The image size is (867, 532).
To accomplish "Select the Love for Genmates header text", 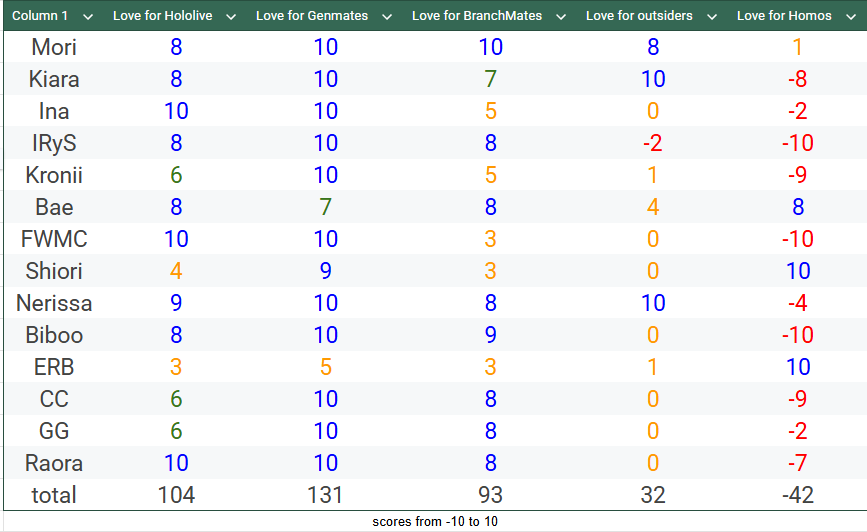I will coord(312,15).
